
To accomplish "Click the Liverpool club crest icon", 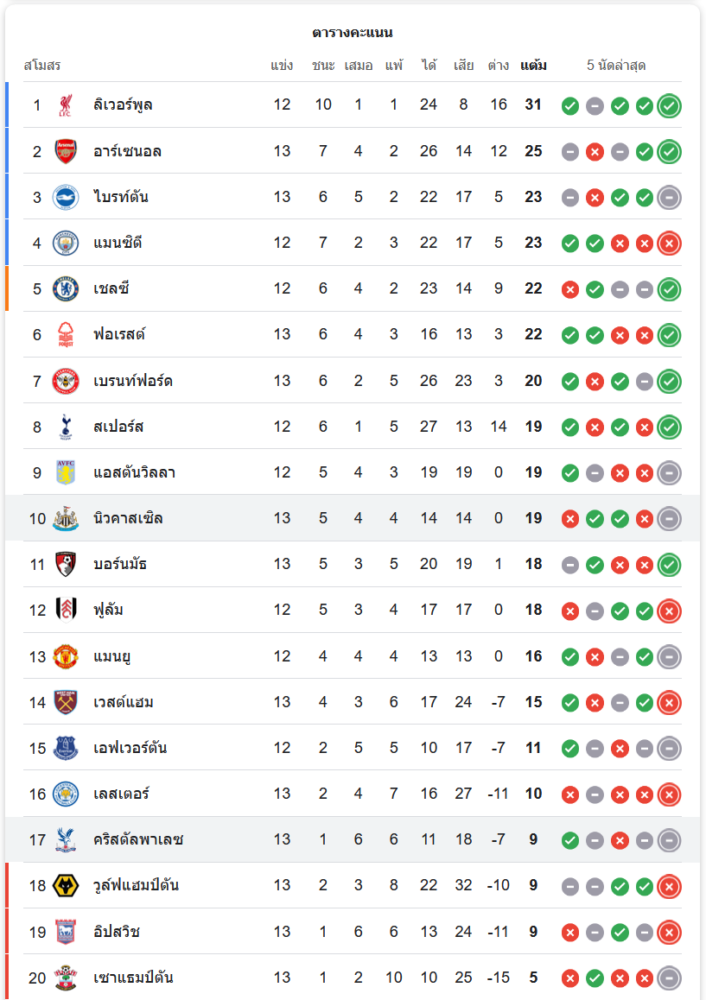I will click(66, 105).
